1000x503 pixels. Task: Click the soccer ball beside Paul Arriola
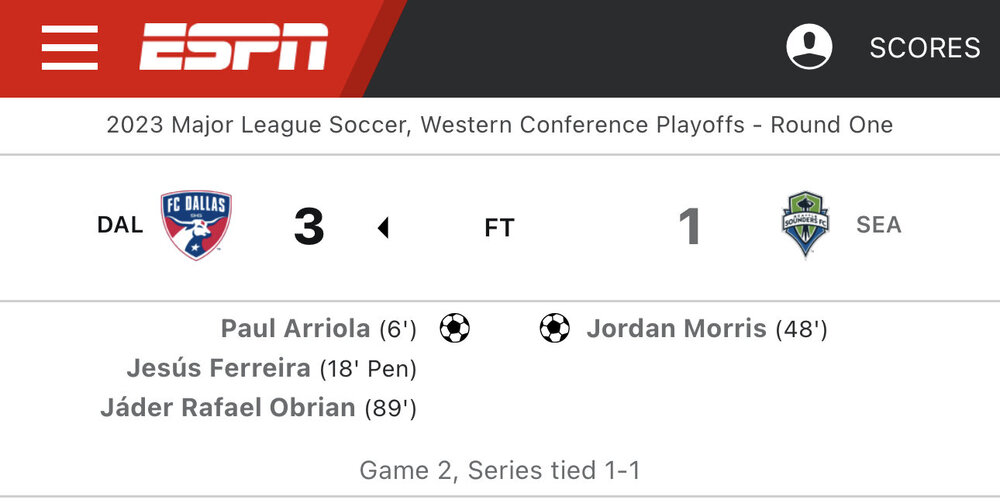(455, 328)
